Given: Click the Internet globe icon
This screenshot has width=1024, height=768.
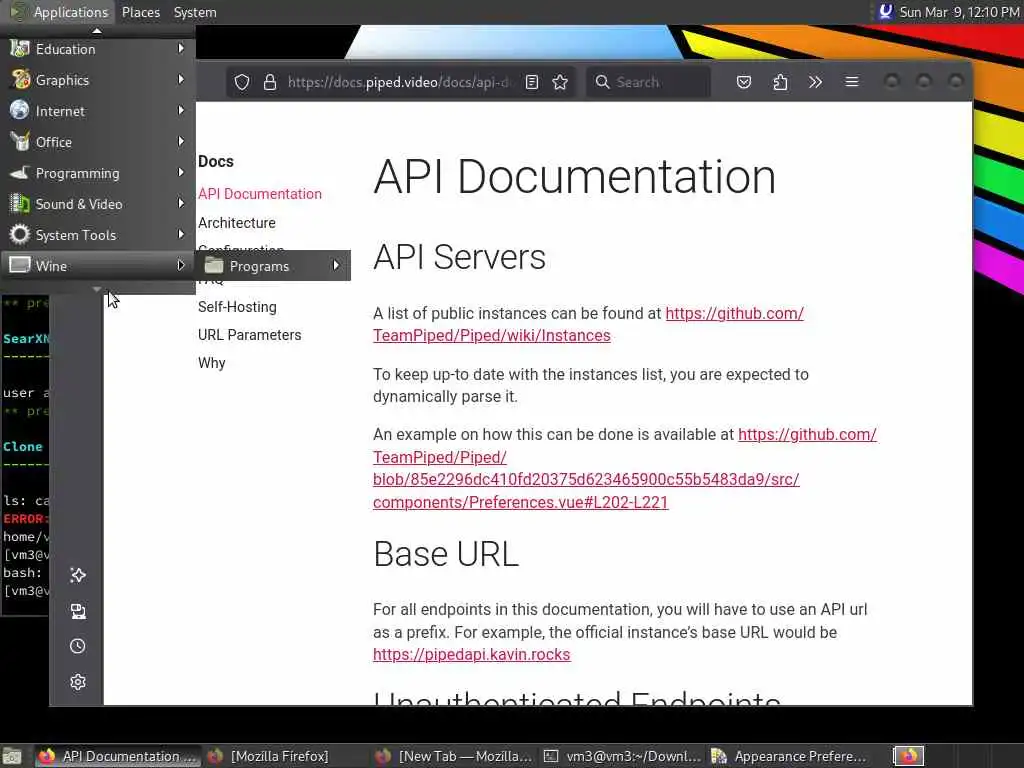Looking at the screenshot, I should [x=20, y=110].
